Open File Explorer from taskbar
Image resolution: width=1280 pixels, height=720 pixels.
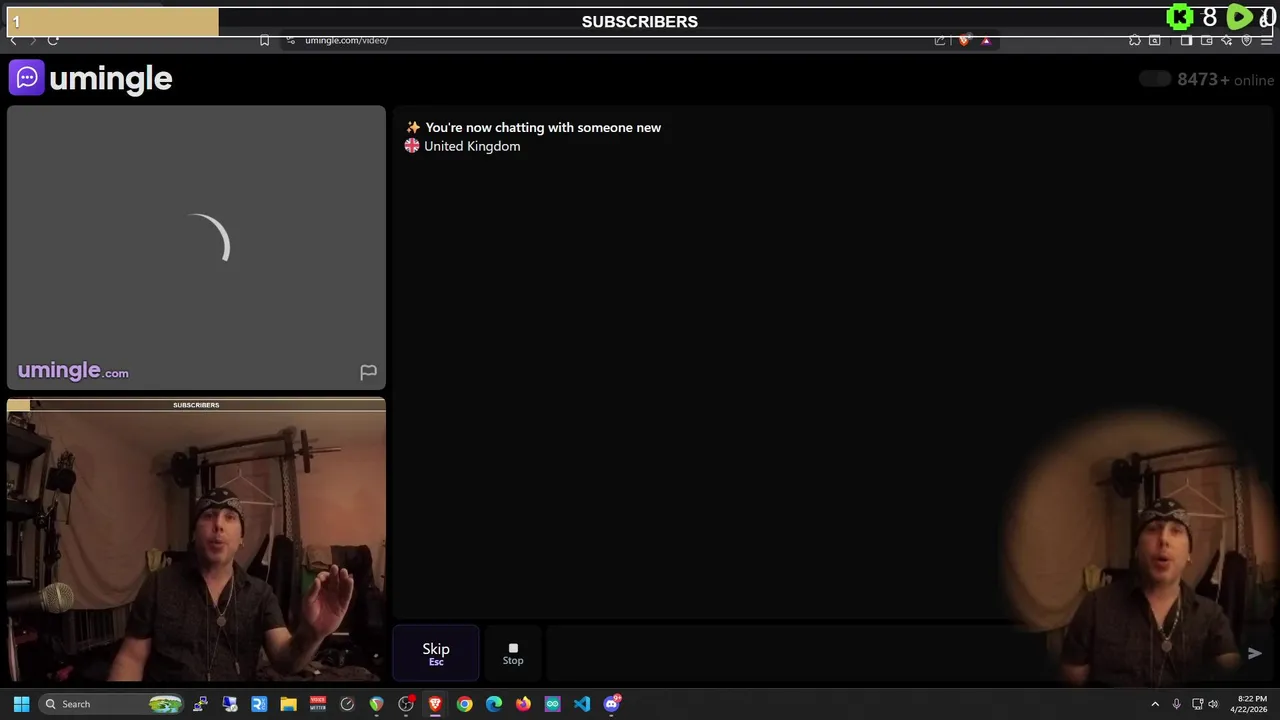tap(288, 704)
